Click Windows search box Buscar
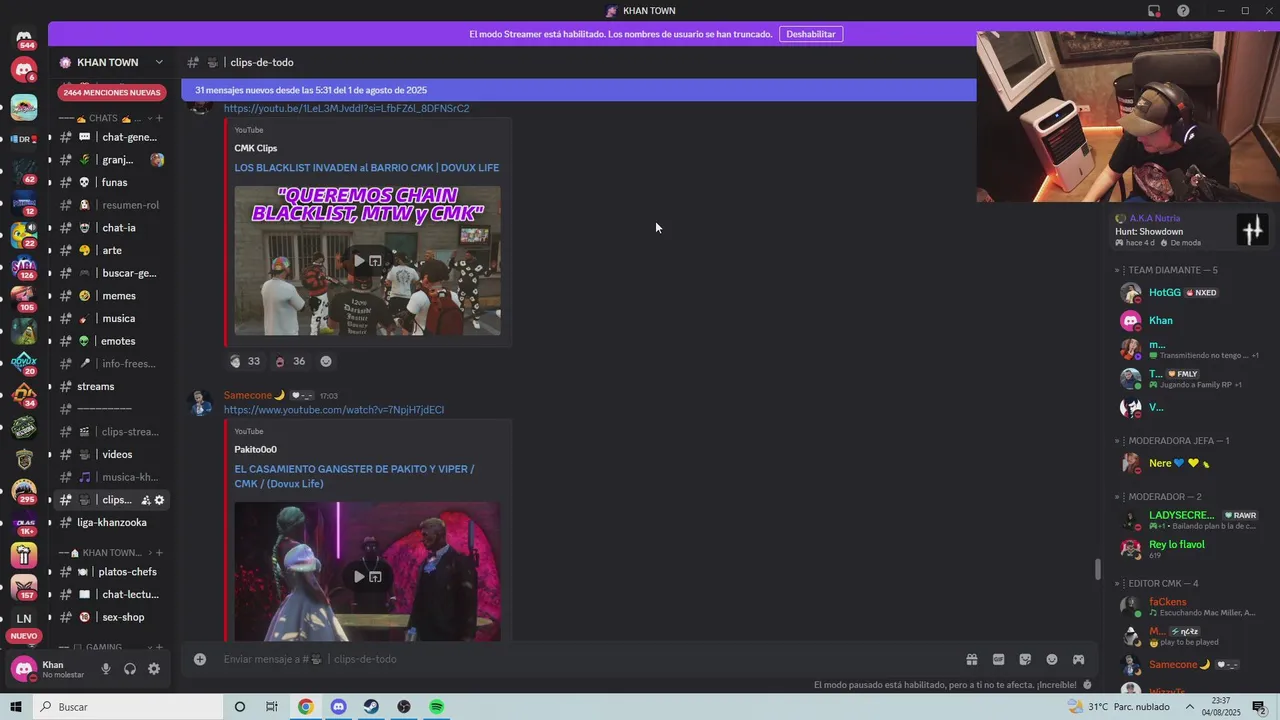The image size is (1280, 720). pos(127,707)
